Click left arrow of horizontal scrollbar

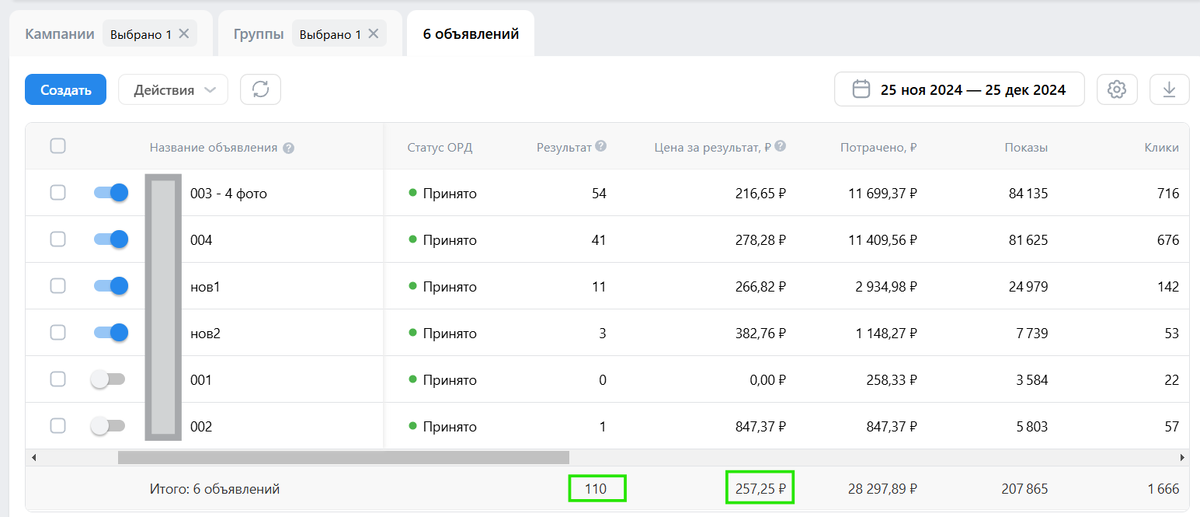pos(35,457)
